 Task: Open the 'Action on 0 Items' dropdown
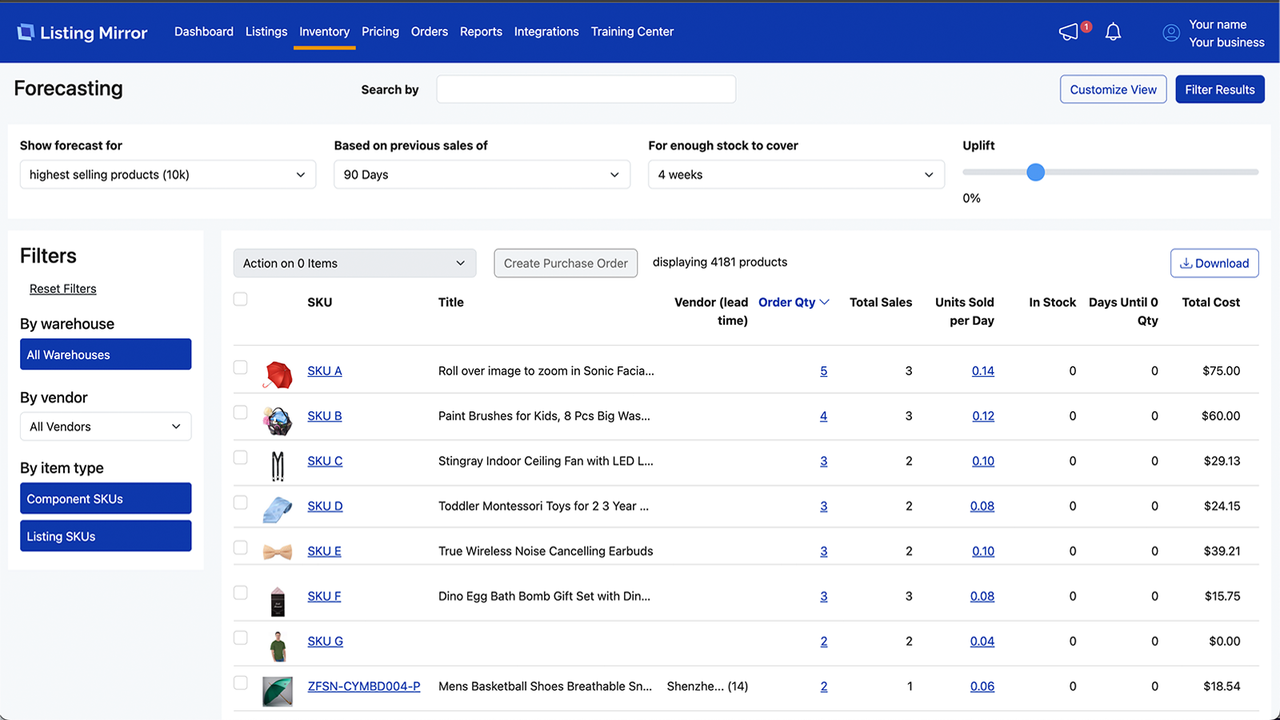[x=355, y=263]
